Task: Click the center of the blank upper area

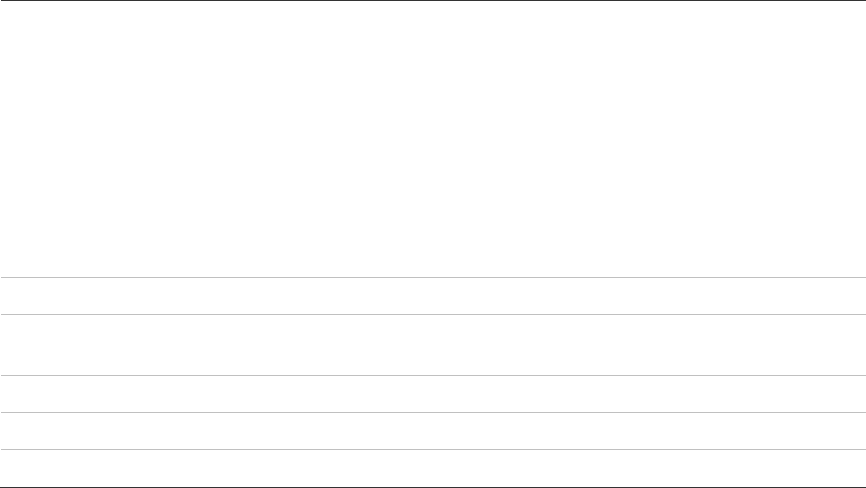Action: (433, 139)
